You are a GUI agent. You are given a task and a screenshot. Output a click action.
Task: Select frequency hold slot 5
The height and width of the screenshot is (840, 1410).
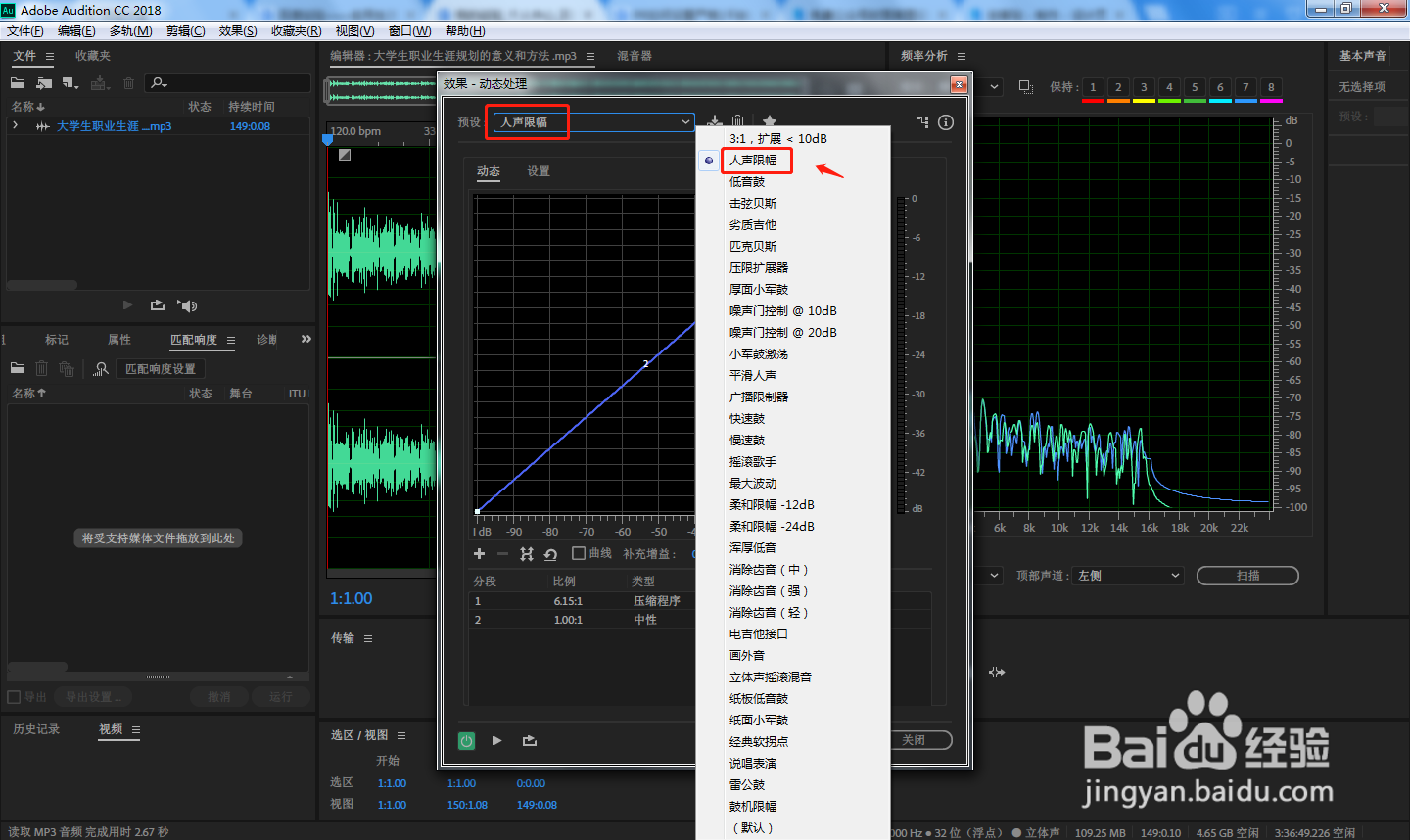[x=1195, y=87]
